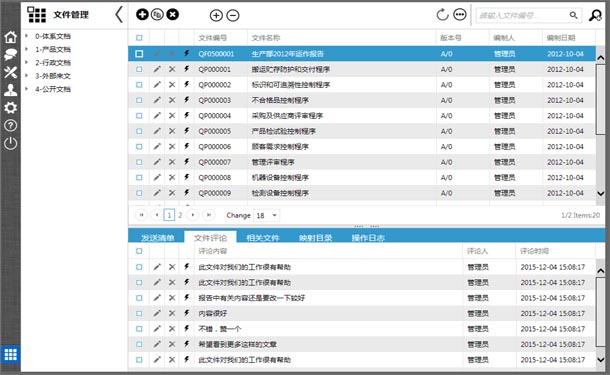This screenshot has height=375, width=610.
Task: Edit comment 希望看到更多这样的文章
Action: (x=157, y=344)
